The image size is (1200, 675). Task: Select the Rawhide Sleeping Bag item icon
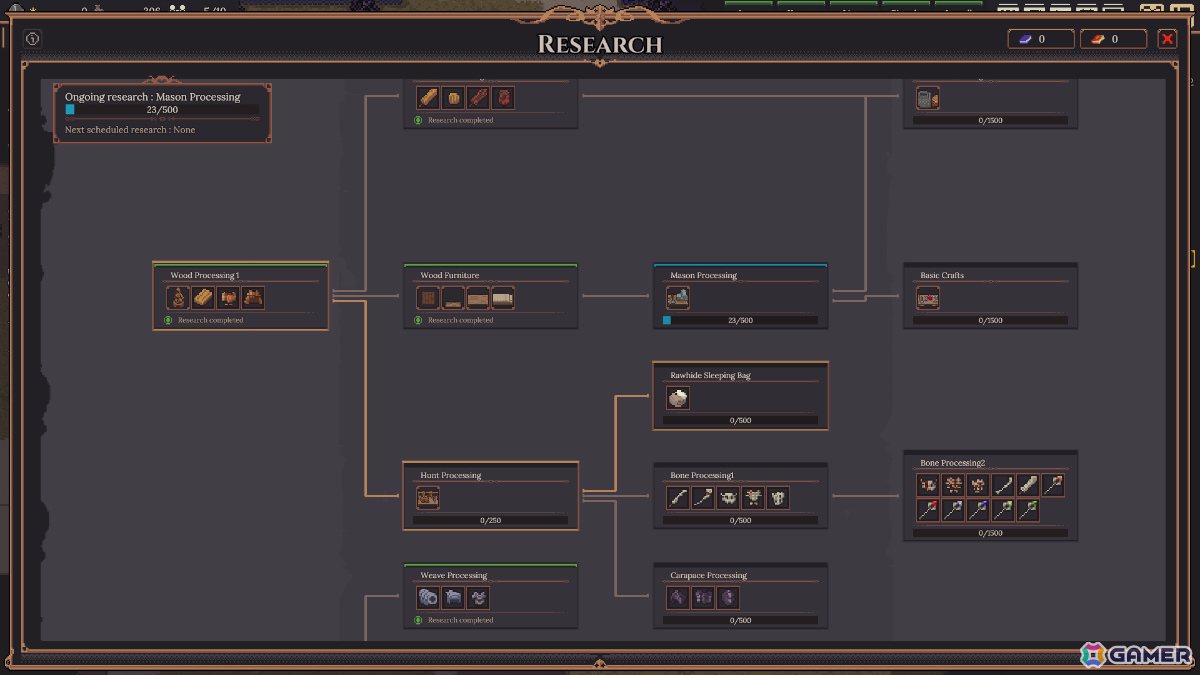click(x=678, y=398)
